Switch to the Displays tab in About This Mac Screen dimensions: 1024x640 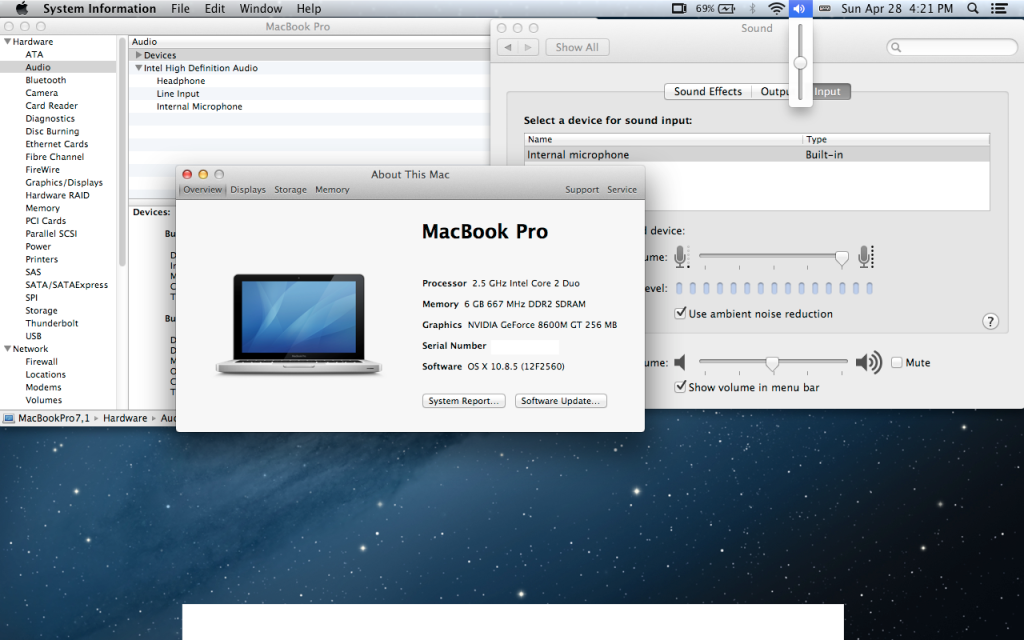pyautogui.click(x=248, y=188)
